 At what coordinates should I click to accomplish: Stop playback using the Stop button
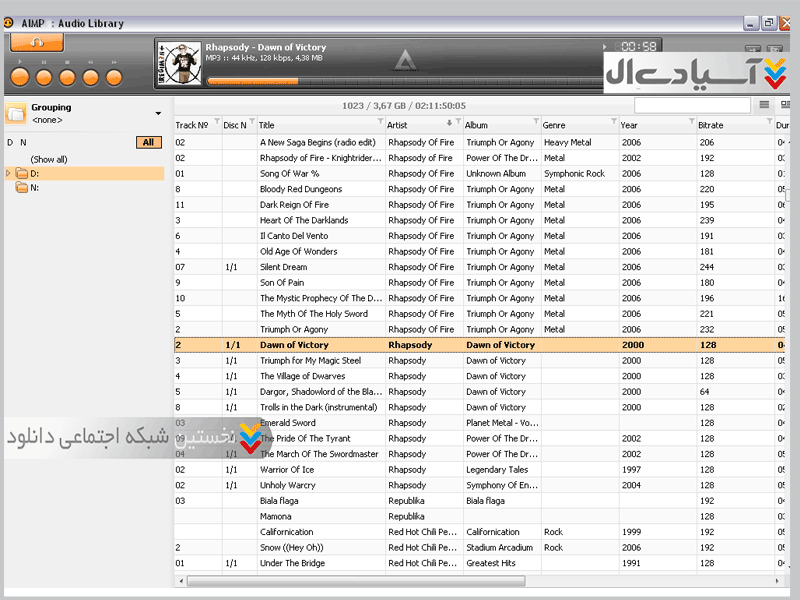[x=67, y=77]
